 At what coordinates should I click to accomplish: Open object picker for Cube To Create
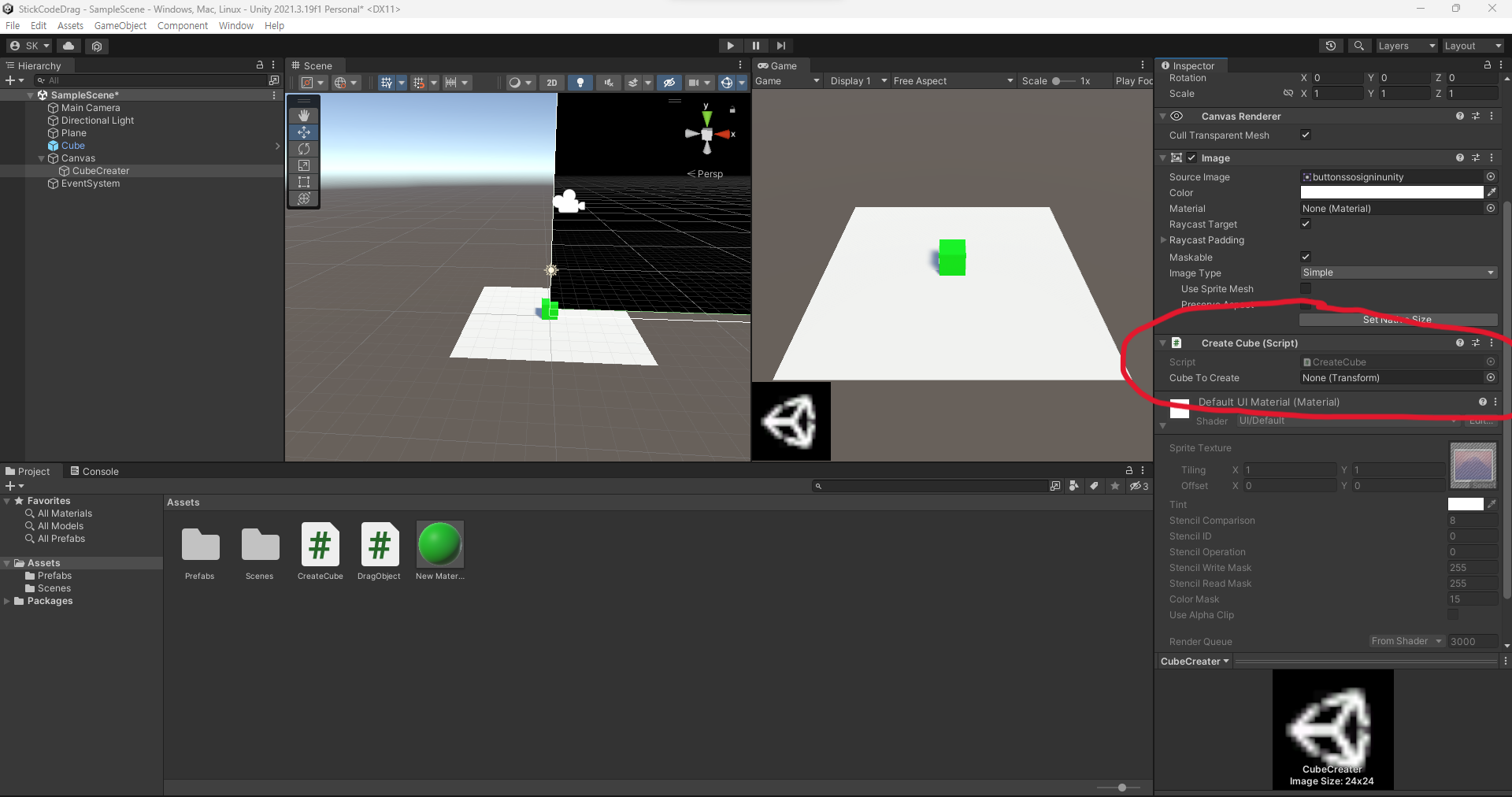tap(1491, 377)
